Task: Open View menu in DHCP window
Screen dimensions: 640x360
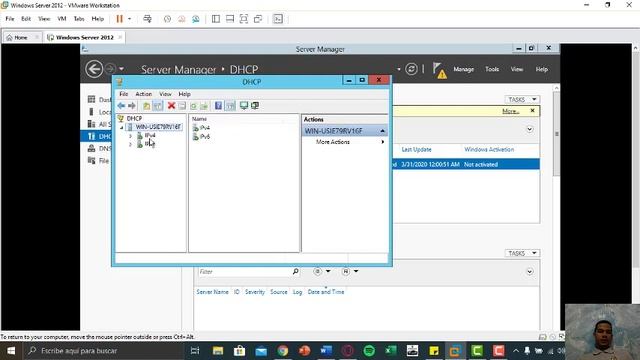Action: coord(165,94)
